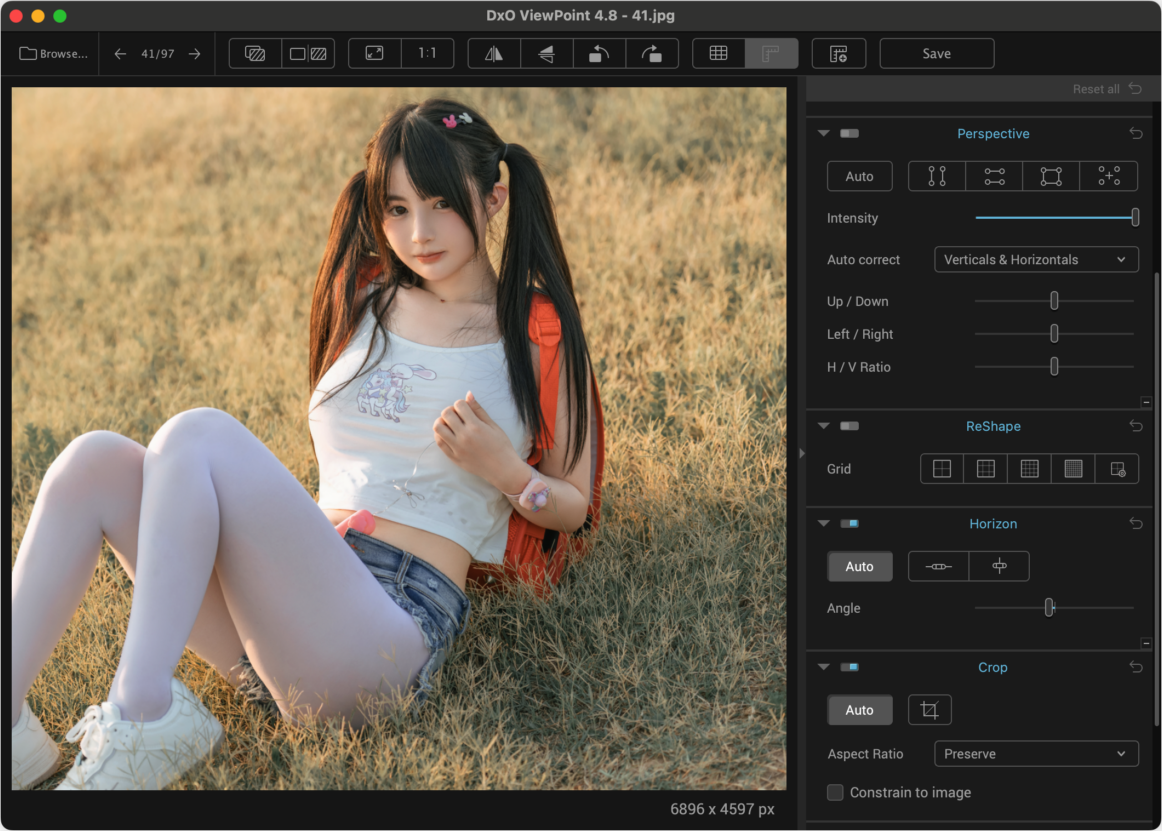Click the flip horizontally toolbar icon
The height and width of the screenshot is (831, 1162).
494,53
